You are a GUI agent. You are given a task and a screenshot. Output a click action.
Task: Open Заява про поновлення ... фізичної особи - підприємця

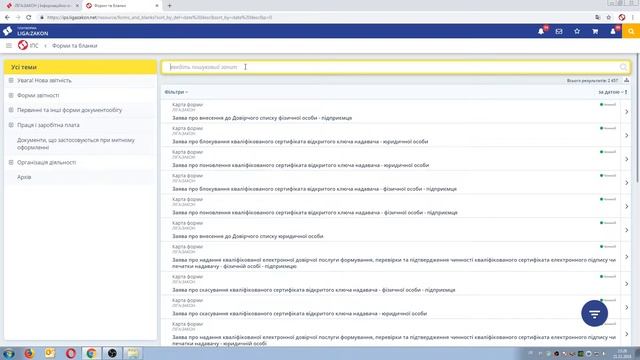pos(315,213)
